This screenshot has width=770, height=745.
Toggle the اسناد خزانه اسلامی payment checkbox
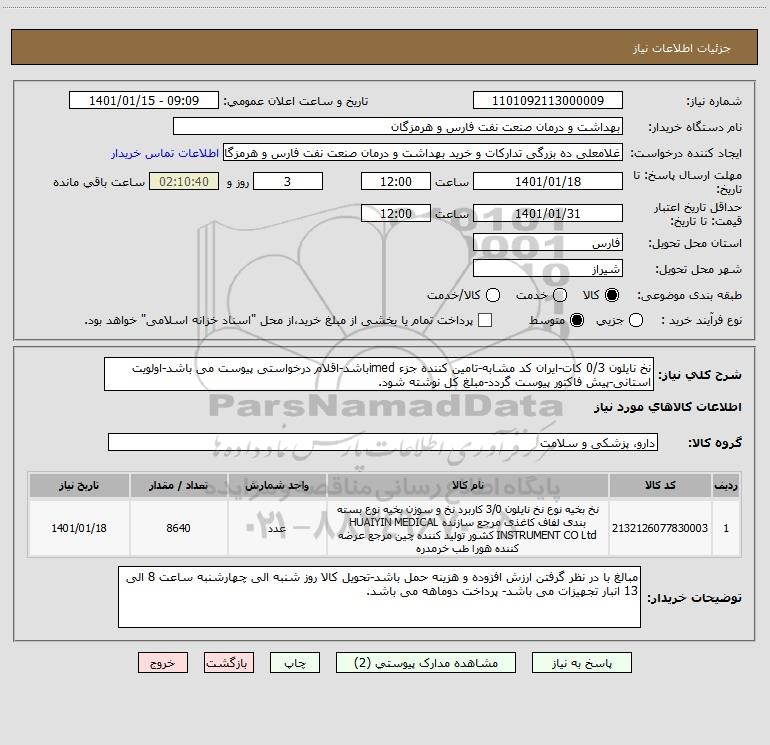coord(485,320)
